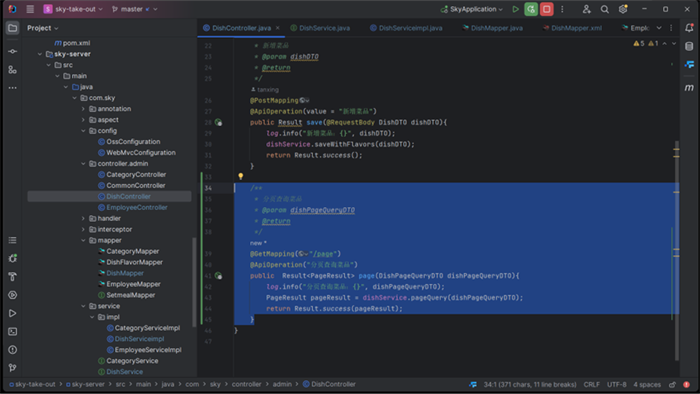Open cursor position 34:1 go-to-line
This screenshot has width=700, height=394.
[x=530, y=384]
